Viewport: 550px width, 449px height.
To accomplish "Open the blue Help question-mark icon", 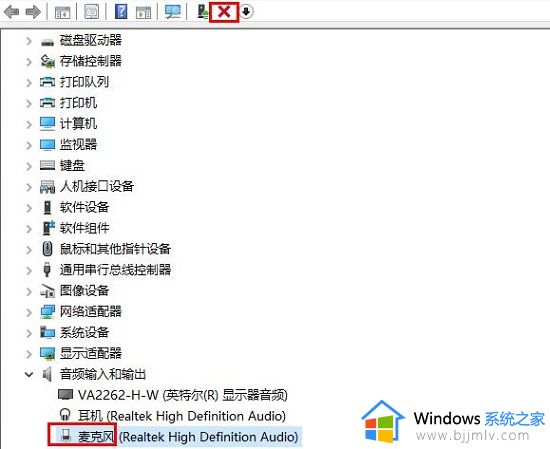I will click(121, 12).
